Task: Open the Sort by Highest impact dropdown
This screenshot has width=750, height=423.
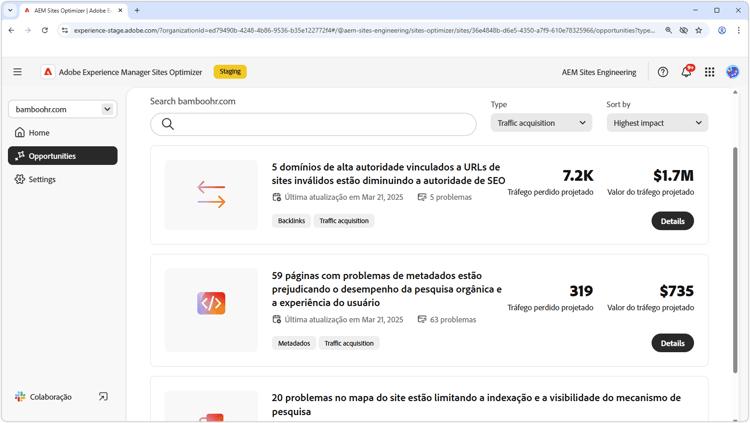Action: coord(657,123)
